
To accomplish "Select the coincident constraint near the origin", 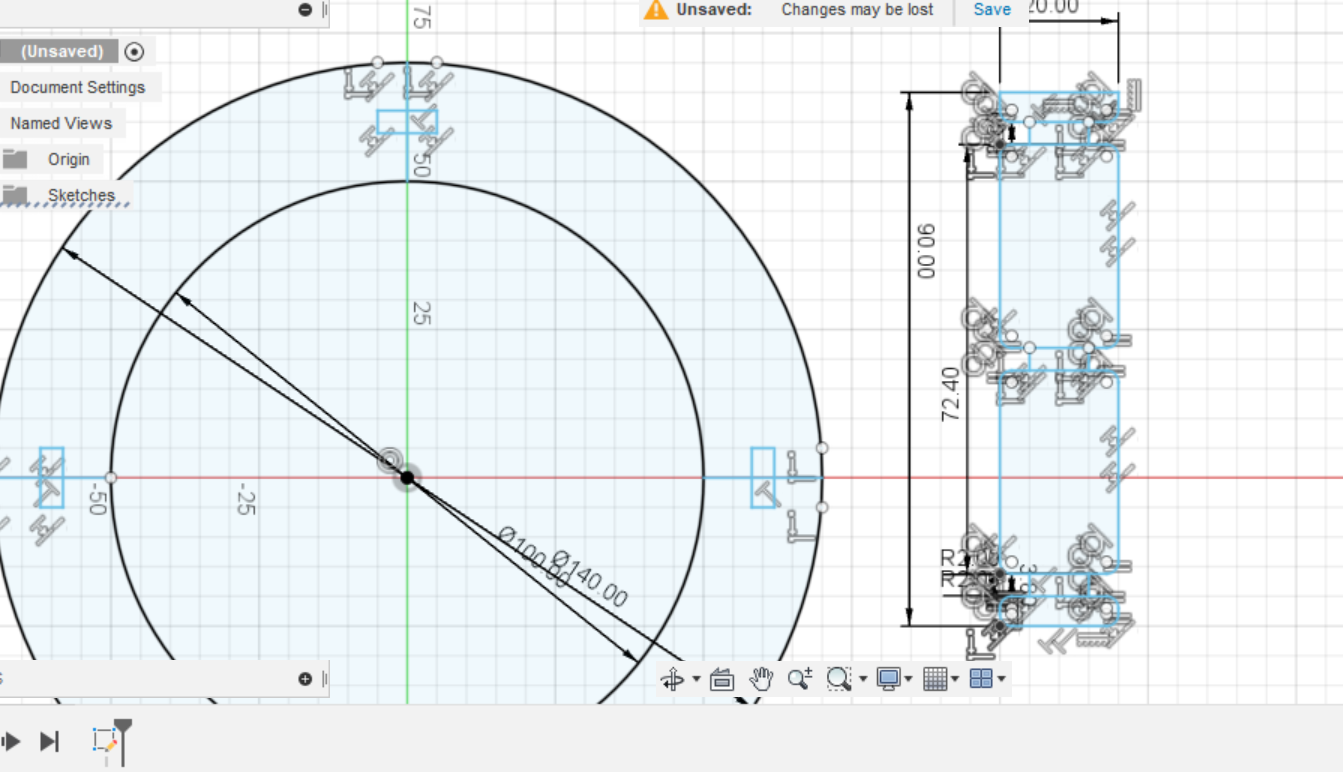I will [x=389, y=460].
